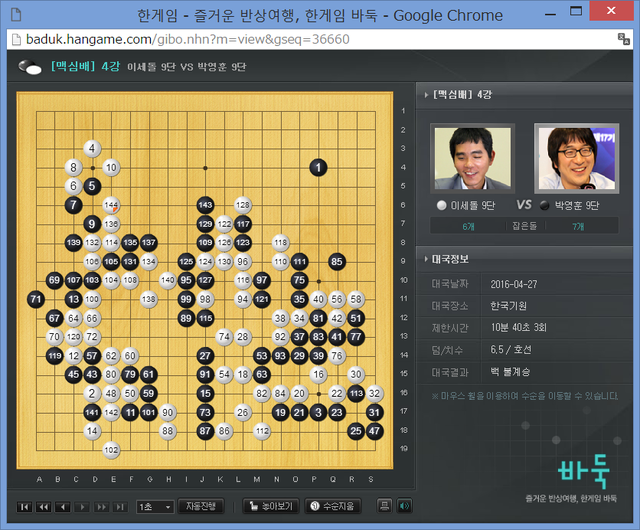640x530 pixels.
Task: Click white stone numbered 32
Action: [374, 393]
